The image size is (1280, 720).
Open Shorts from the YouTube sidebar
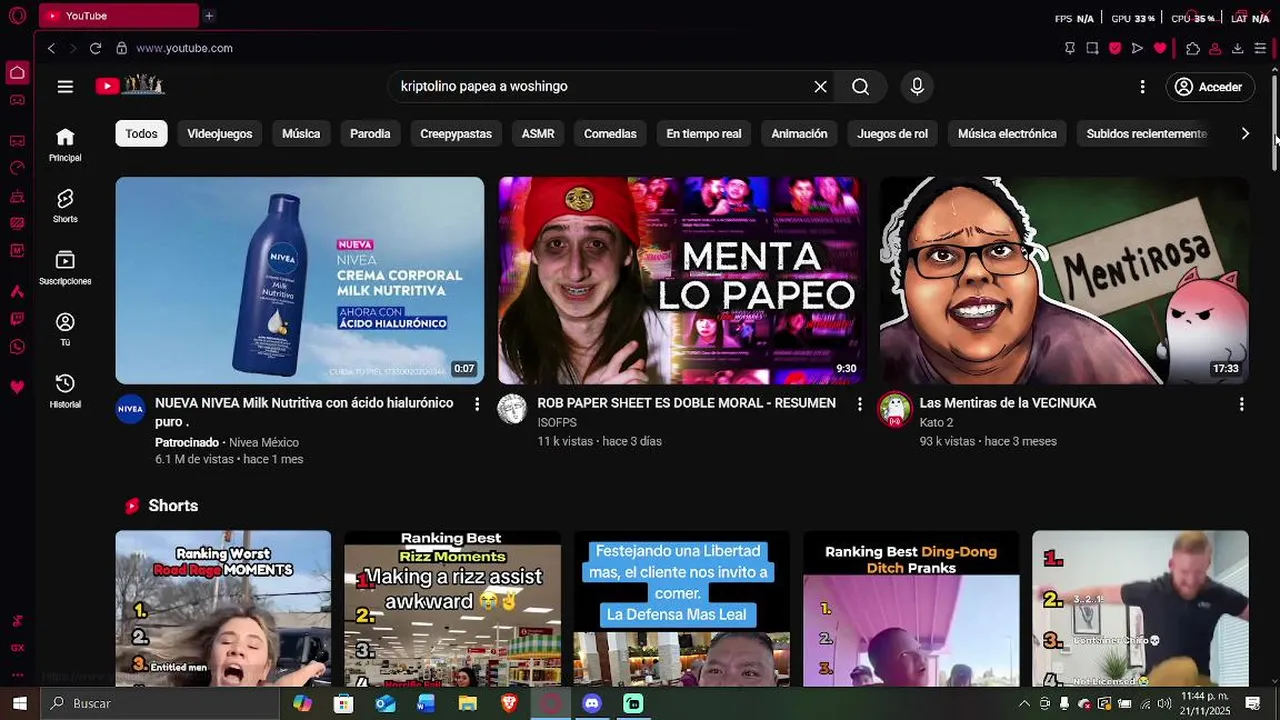click(x=65, y=206)
